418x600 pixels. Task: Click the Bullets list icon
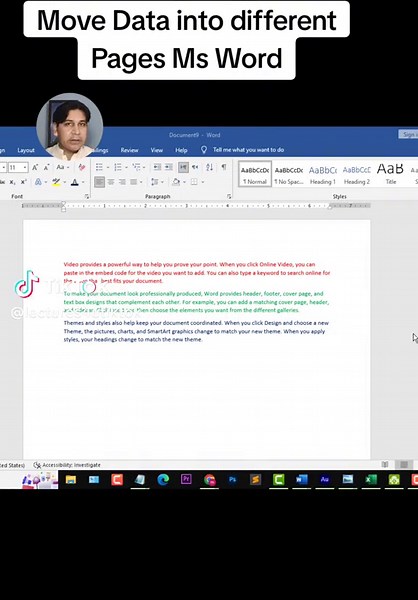click(99, 167)
